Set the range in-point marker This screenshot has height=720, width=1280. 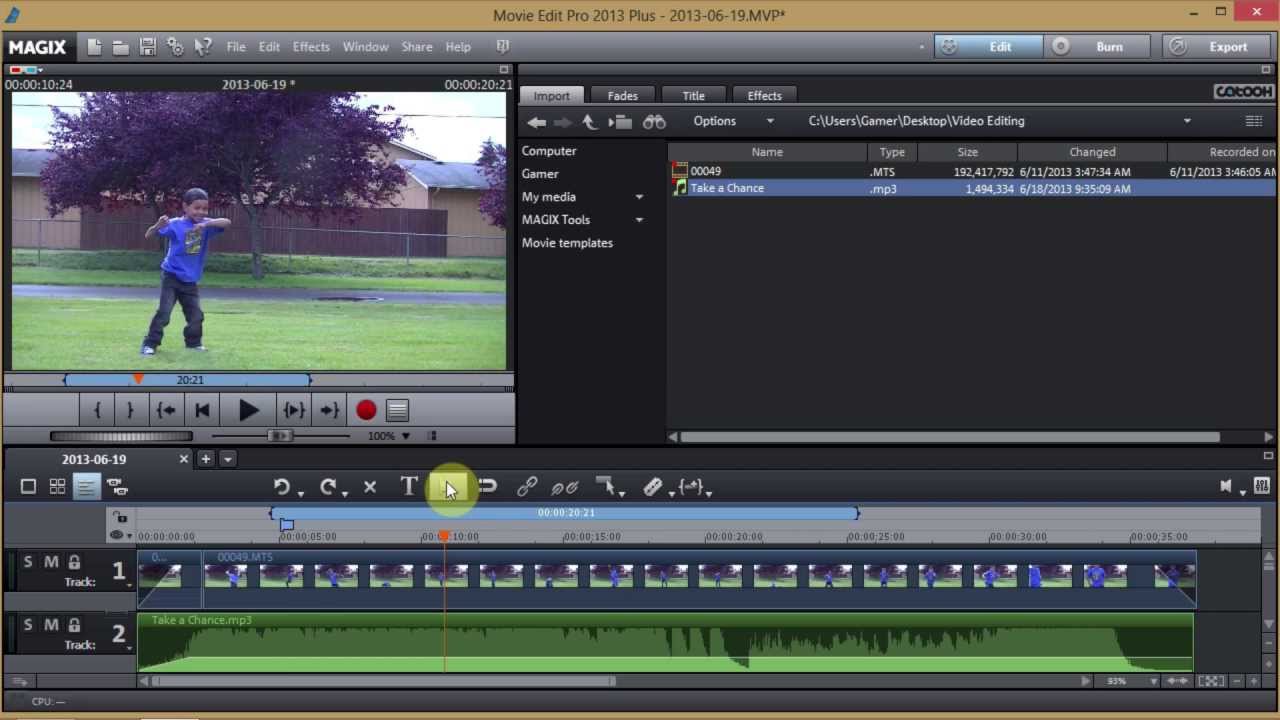pos(97,410)
